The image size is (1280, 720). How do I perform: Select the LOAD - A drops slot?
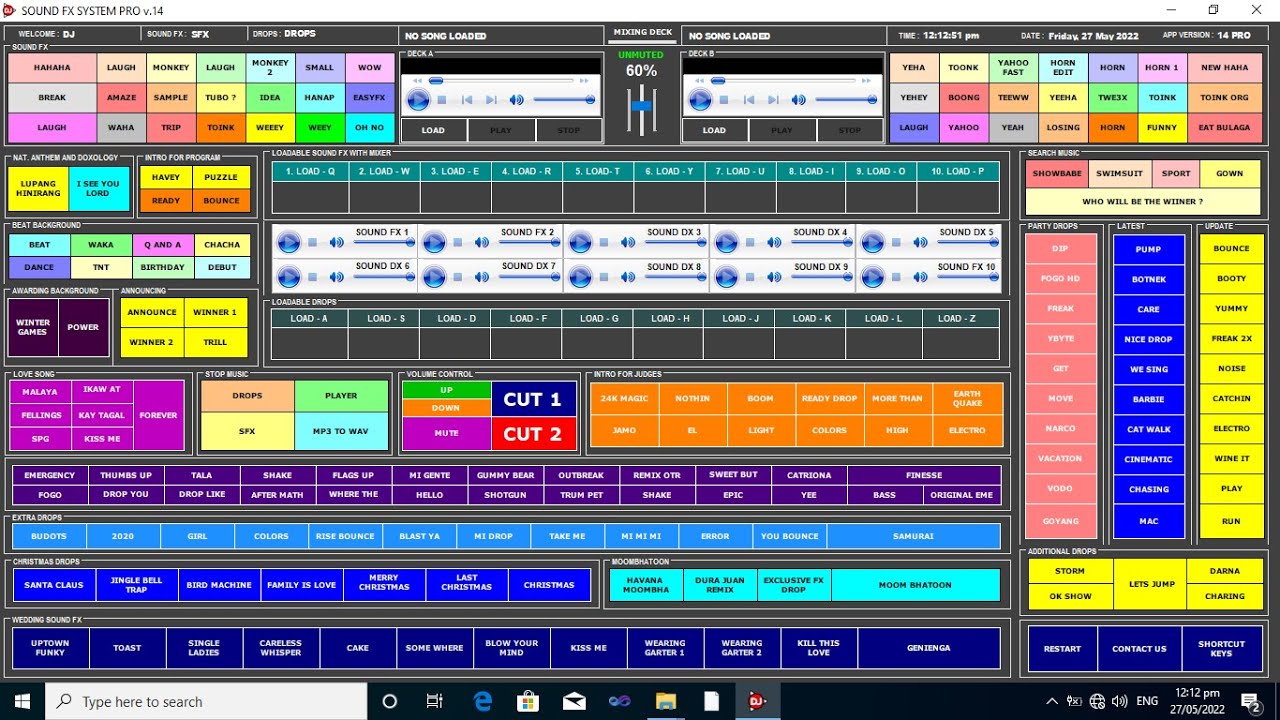coord(309,318)
